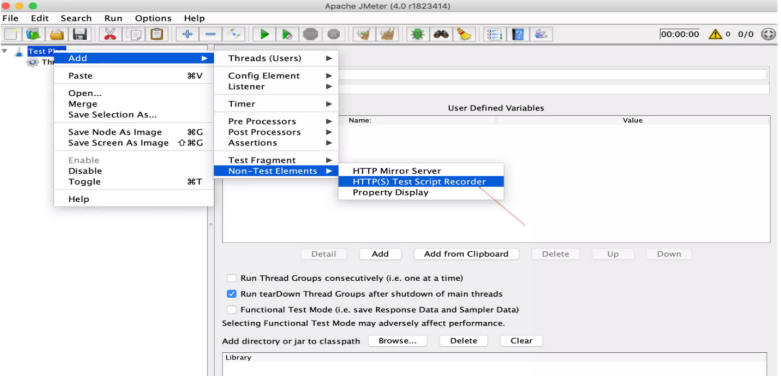Expand the Post Processors submenu

click(x=276, y=132)
